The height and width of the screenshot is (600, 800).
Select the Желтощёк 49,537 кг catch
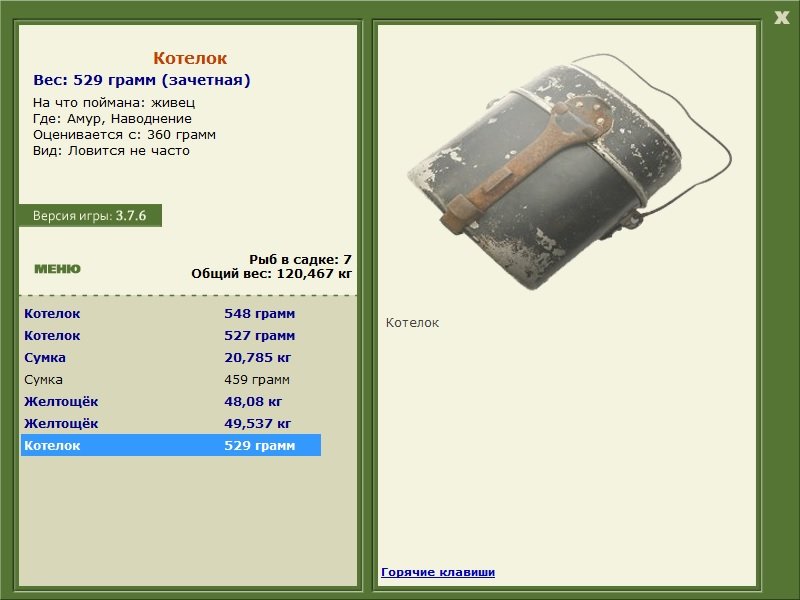170,424
